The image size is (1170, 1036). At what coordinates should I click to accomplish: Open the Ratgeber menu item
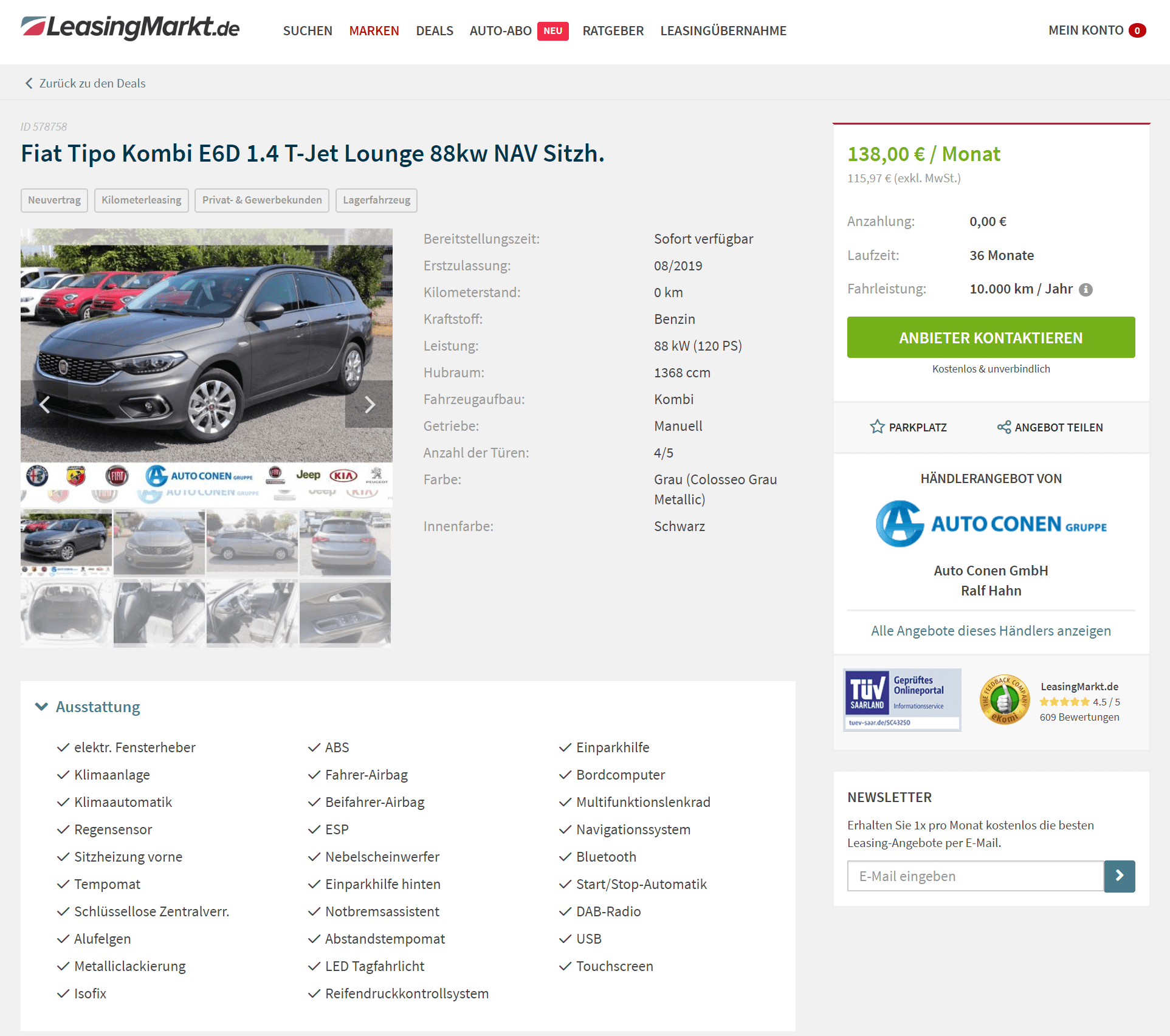pyautogui.click(x=613, y=30)
